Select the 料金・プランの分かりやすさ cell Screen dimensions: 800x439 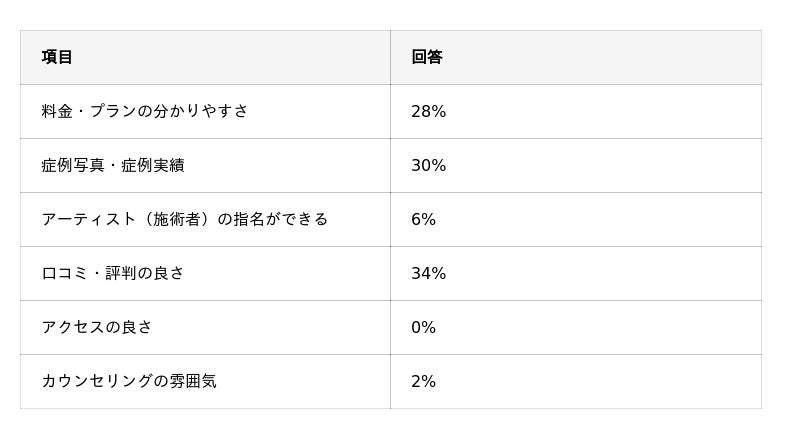(145, 111)
